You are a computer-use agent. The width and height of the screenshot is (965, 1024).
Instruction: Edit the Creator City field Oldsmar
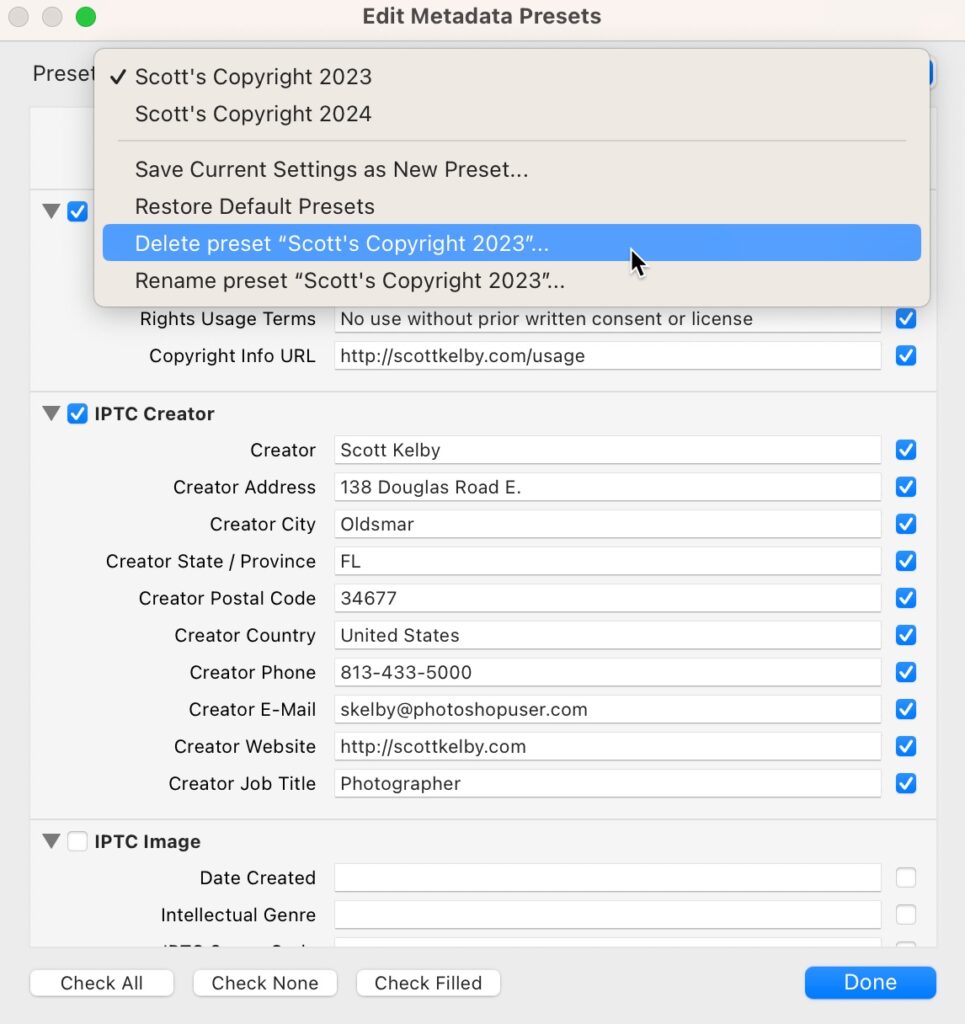608,524
